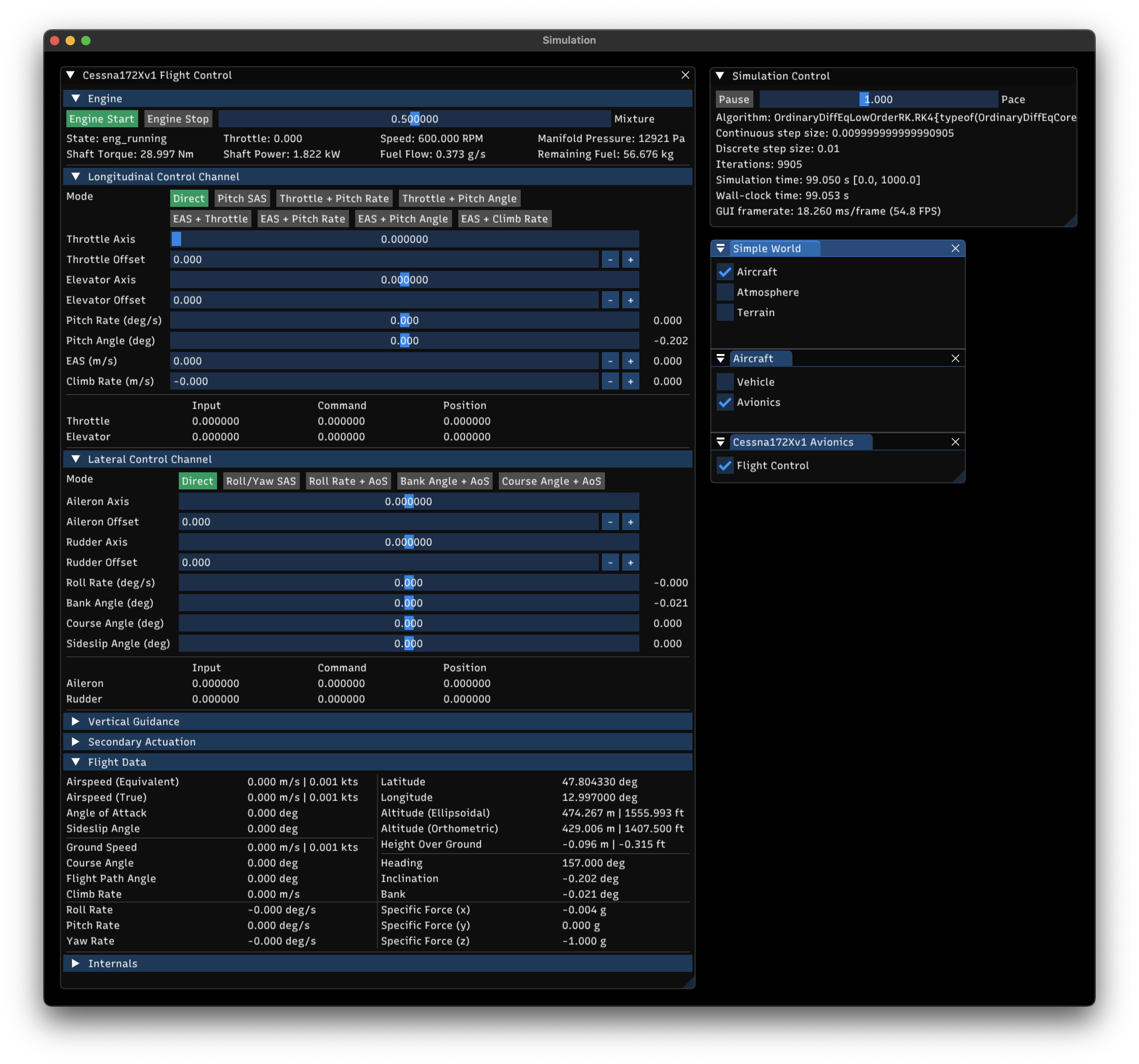Select EAS + Climb Rate mode
Screen dimensions: 1139x1064
pyautogui.click(x=504, y=219)
